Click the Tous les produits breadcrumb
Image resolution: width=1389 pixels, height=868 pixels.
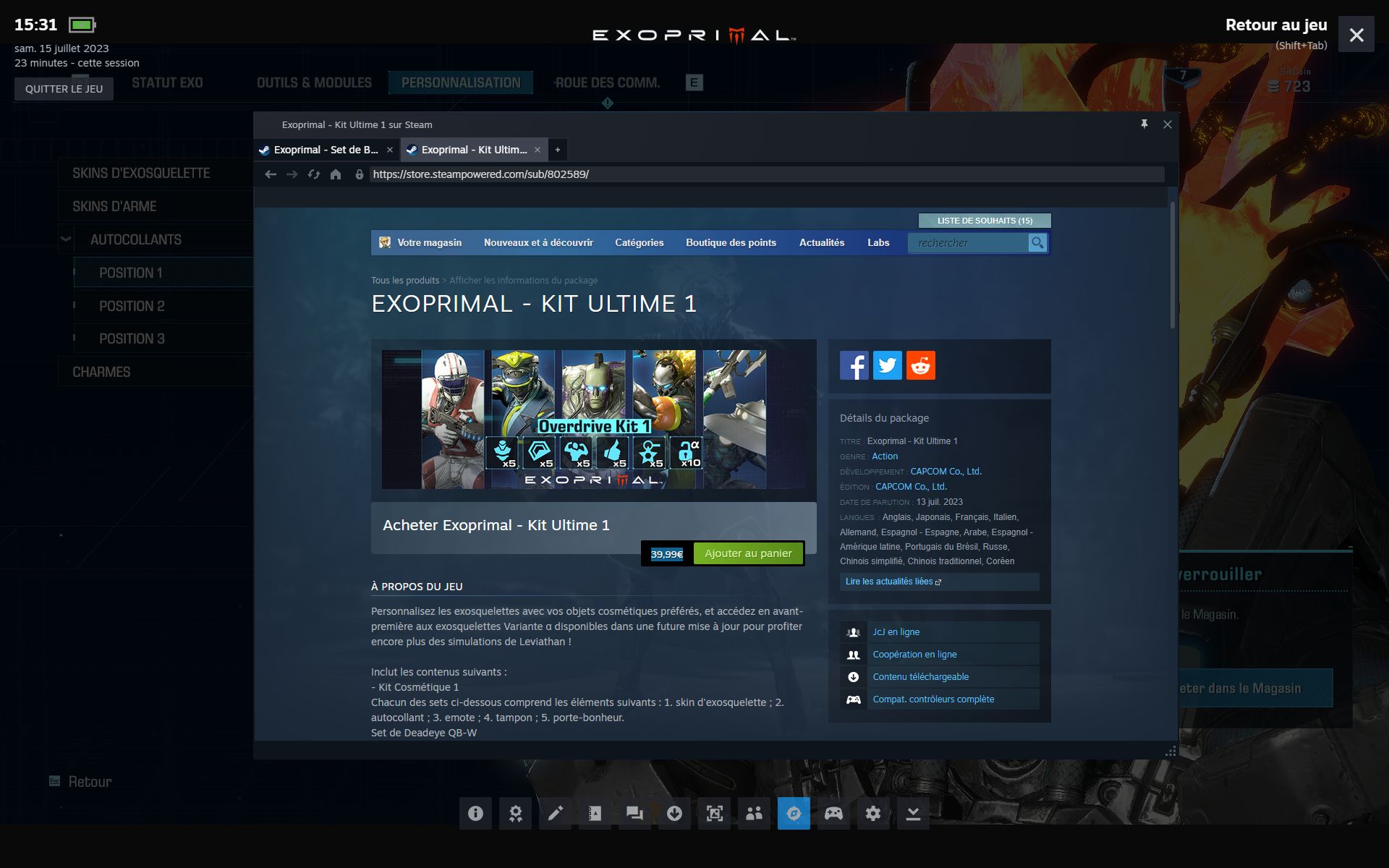(x=405, y=281)
